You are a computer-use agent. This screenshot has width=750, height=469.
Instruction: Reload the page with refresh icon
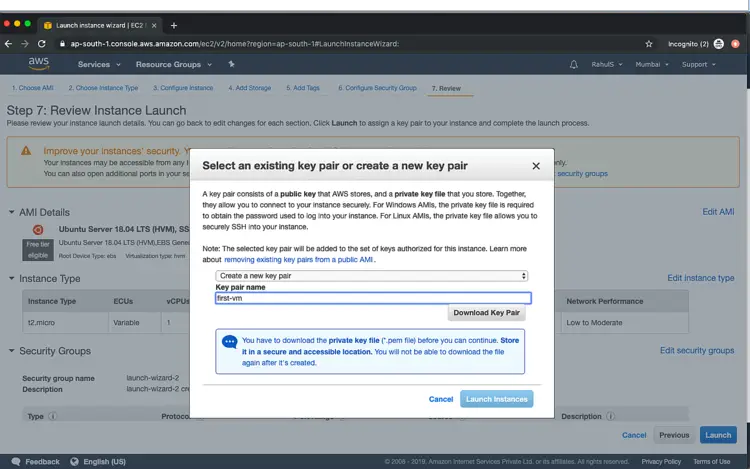(x=42, y=44)
